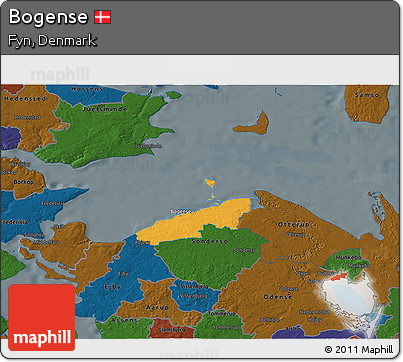Click the Assens map label
This screenshot has width=403, height=362.
pyautogui.click(x=124, y=320)
